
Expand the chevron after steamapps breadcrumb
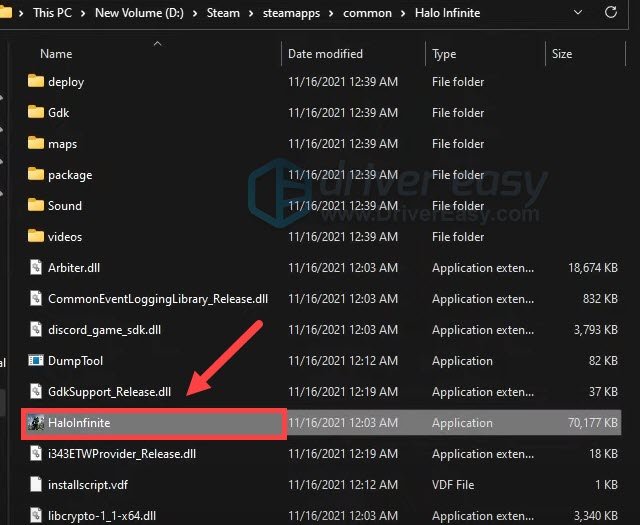pyautogui.click(x=331, y=13)
